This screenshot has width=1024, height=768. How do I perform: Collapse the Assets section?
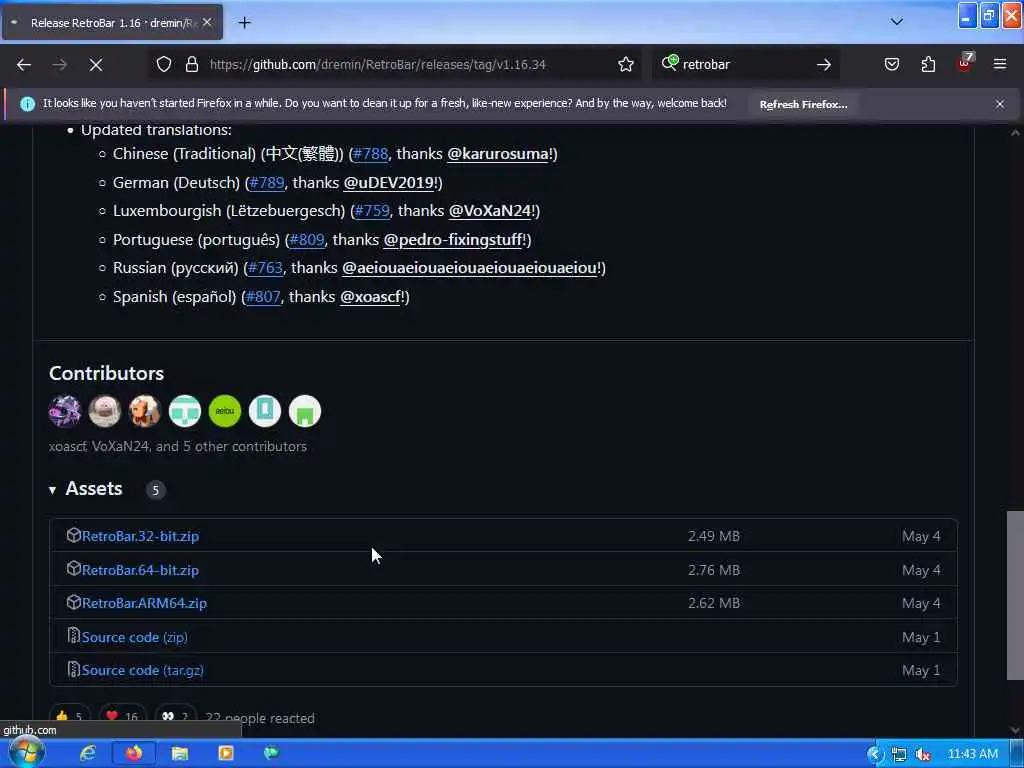pyautogui.click(x=86, y=489)
